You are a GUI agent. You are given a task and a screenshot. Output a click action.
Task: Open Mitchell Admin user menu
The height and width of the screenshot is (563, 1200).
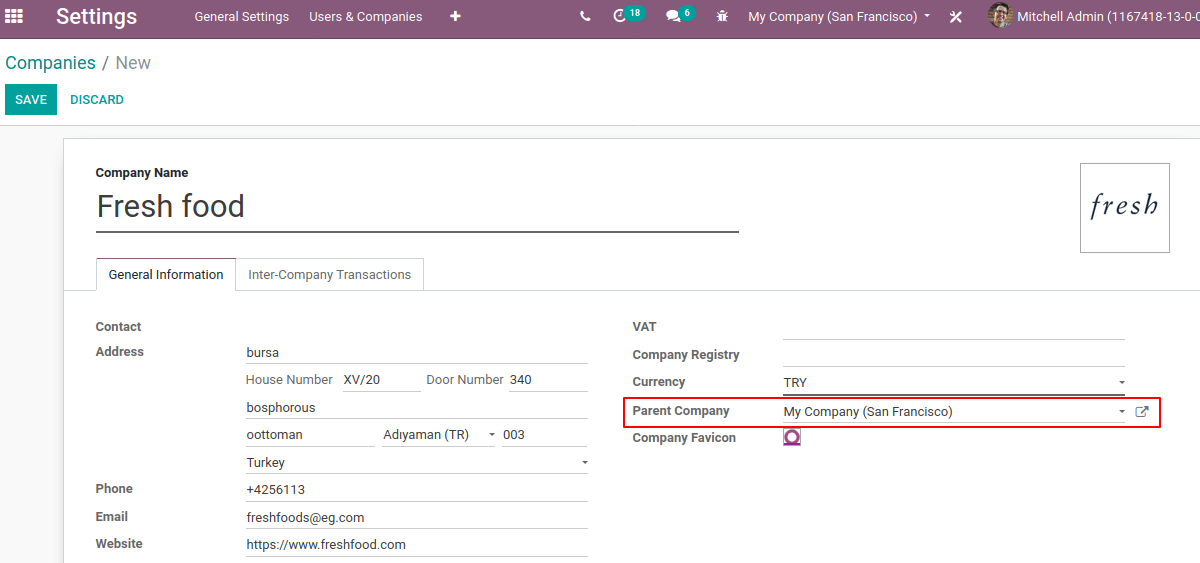tap(1094, 17)
